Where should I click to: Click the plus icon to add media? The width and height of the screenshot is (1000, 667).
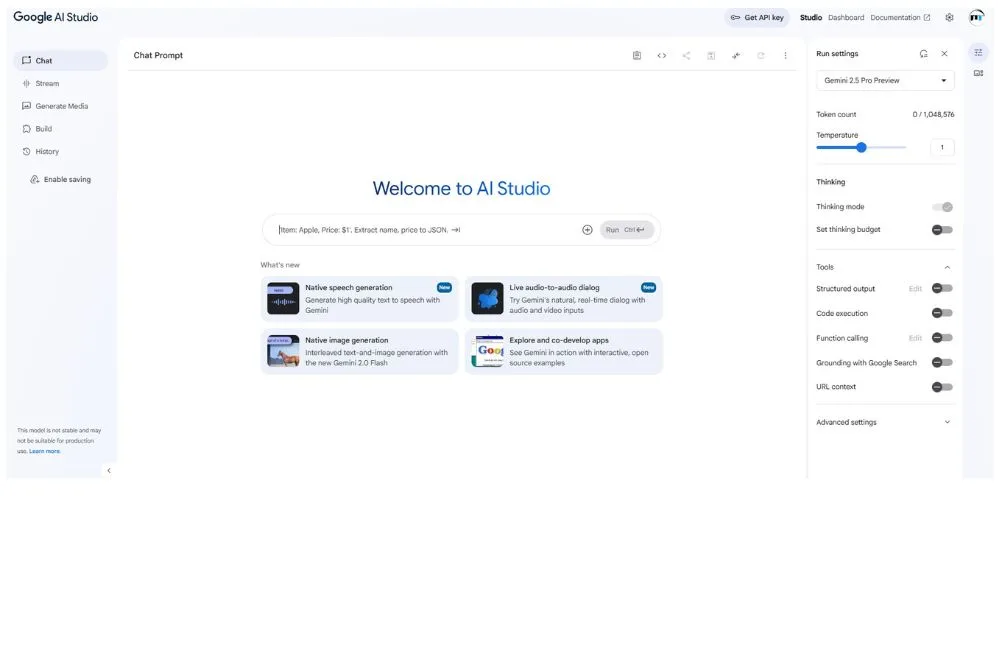tap(587, 230)
